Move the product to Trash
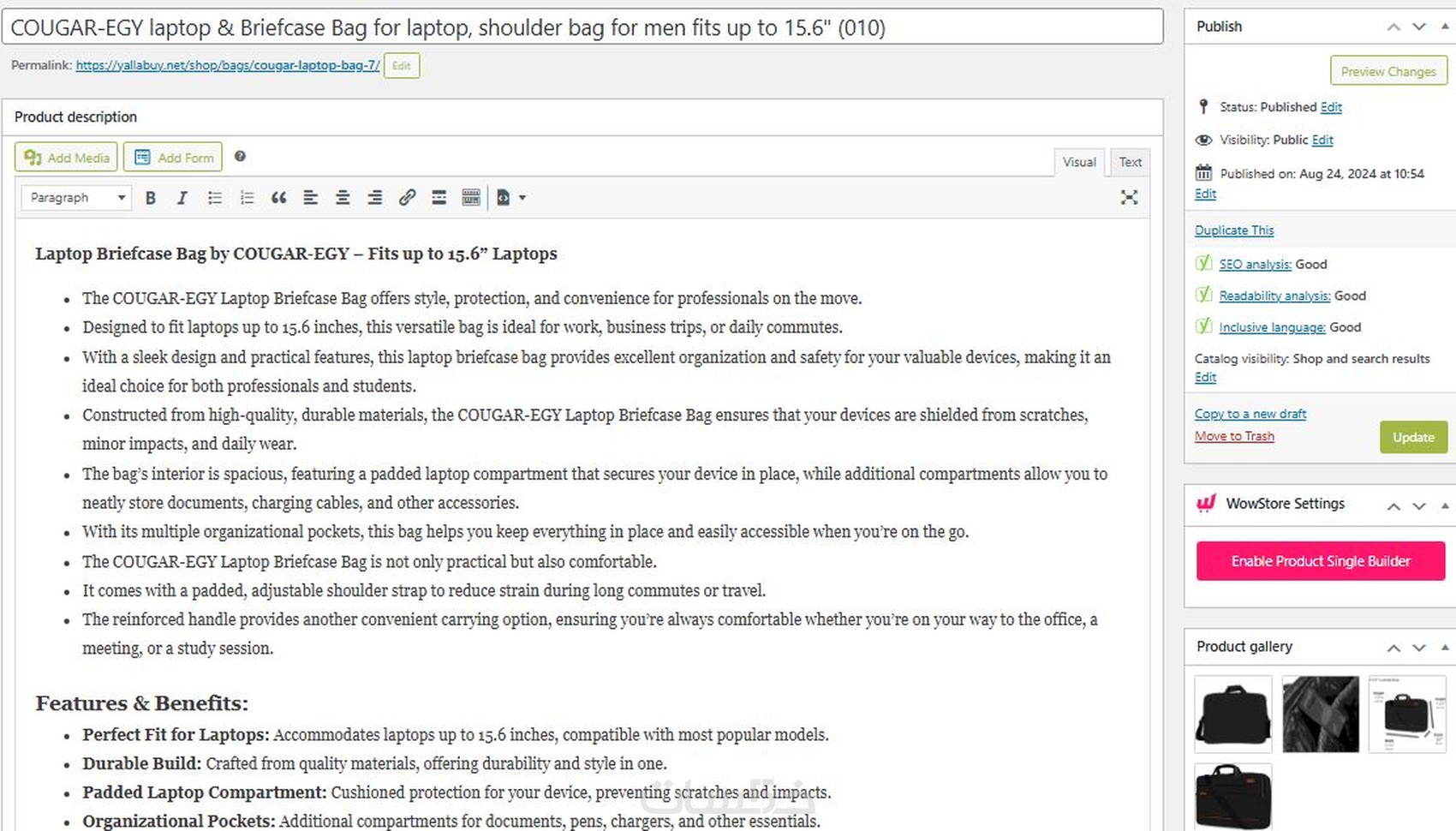 pos(1234,436)
